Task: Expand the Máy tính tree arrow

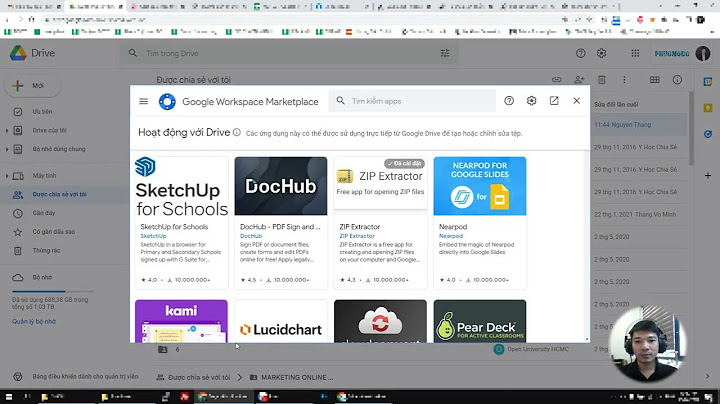Action: pos(7,176)
